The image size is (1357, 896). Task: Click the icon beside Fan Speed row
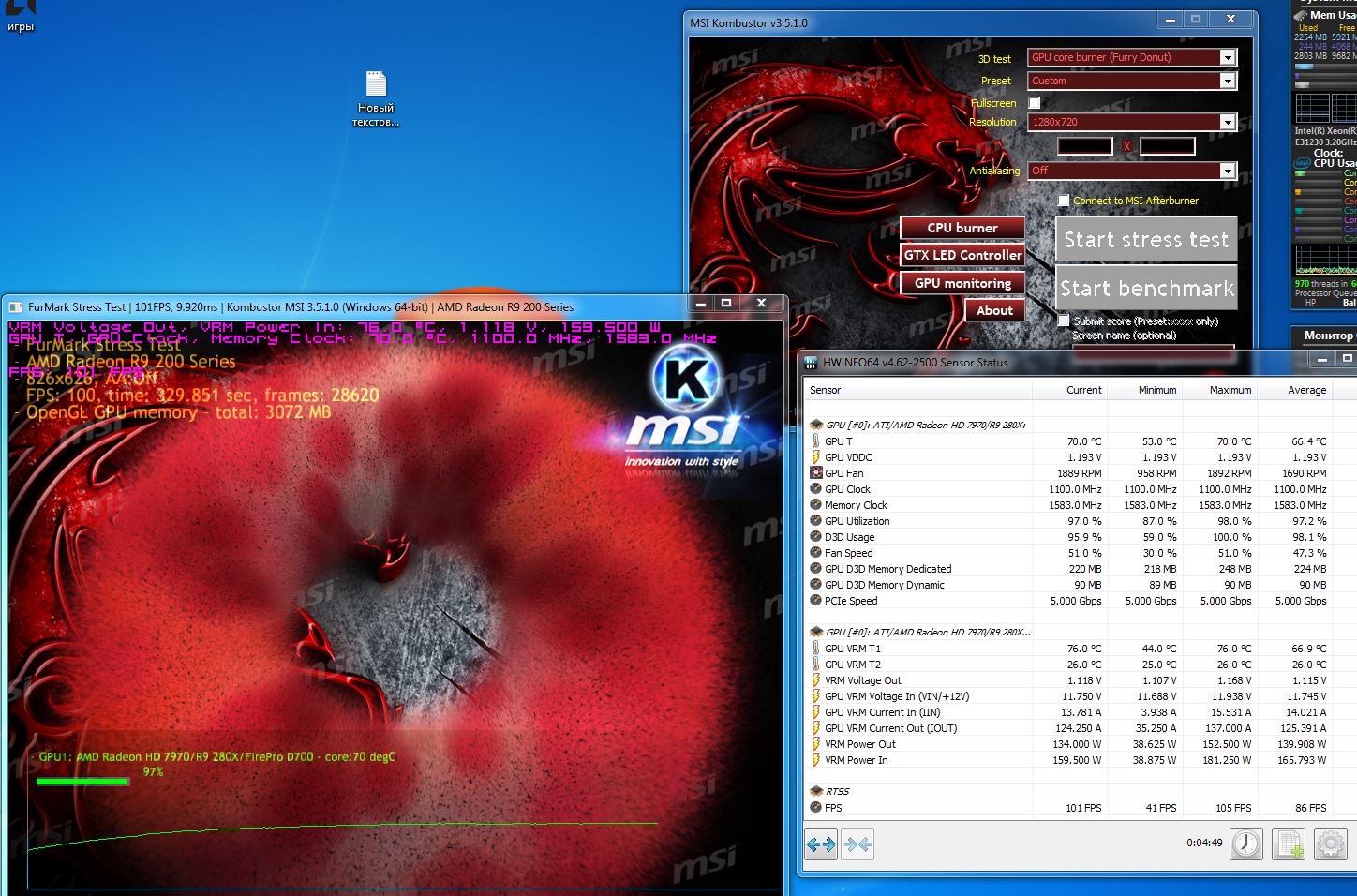tap(816, 553)
